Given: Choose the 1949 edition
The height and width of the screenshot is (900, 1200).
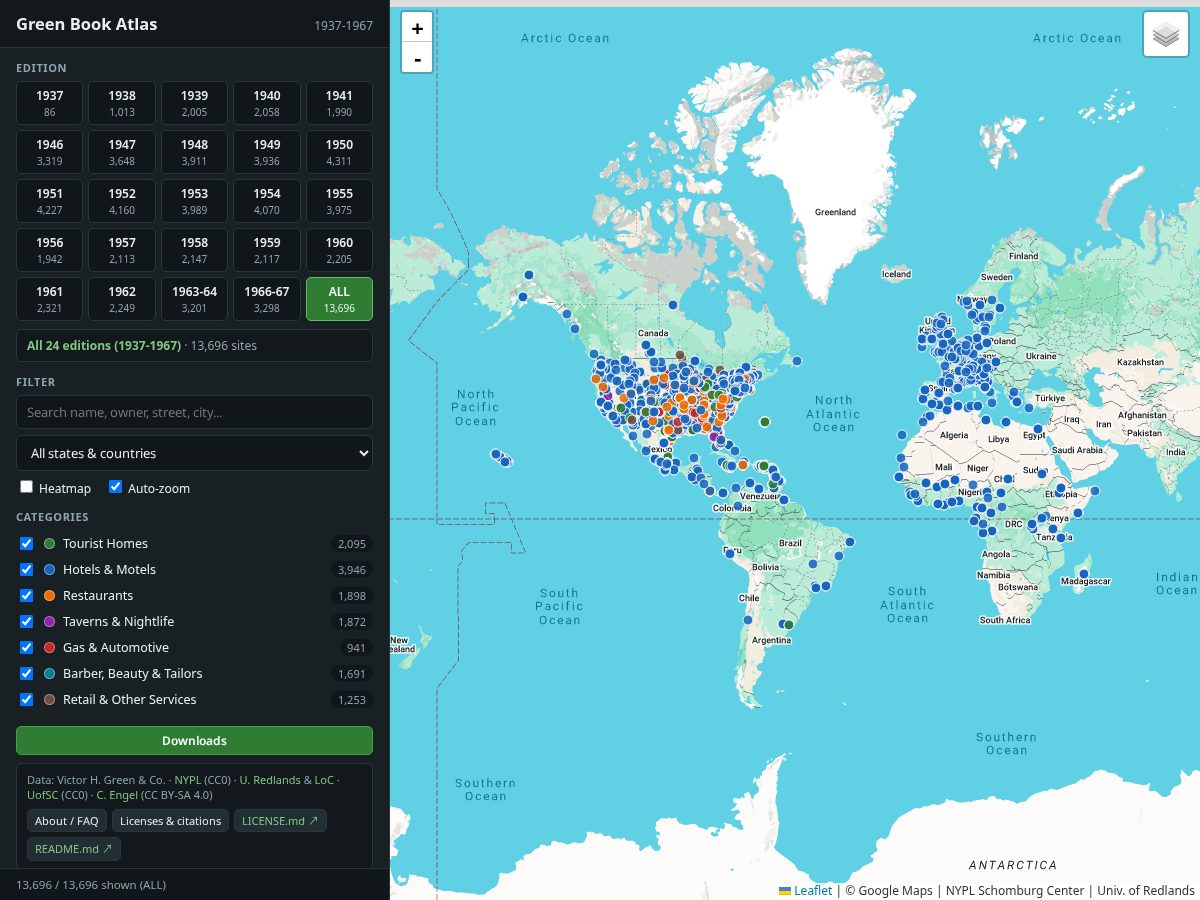Looking at the screenshot, I should (x=267, y=152).
